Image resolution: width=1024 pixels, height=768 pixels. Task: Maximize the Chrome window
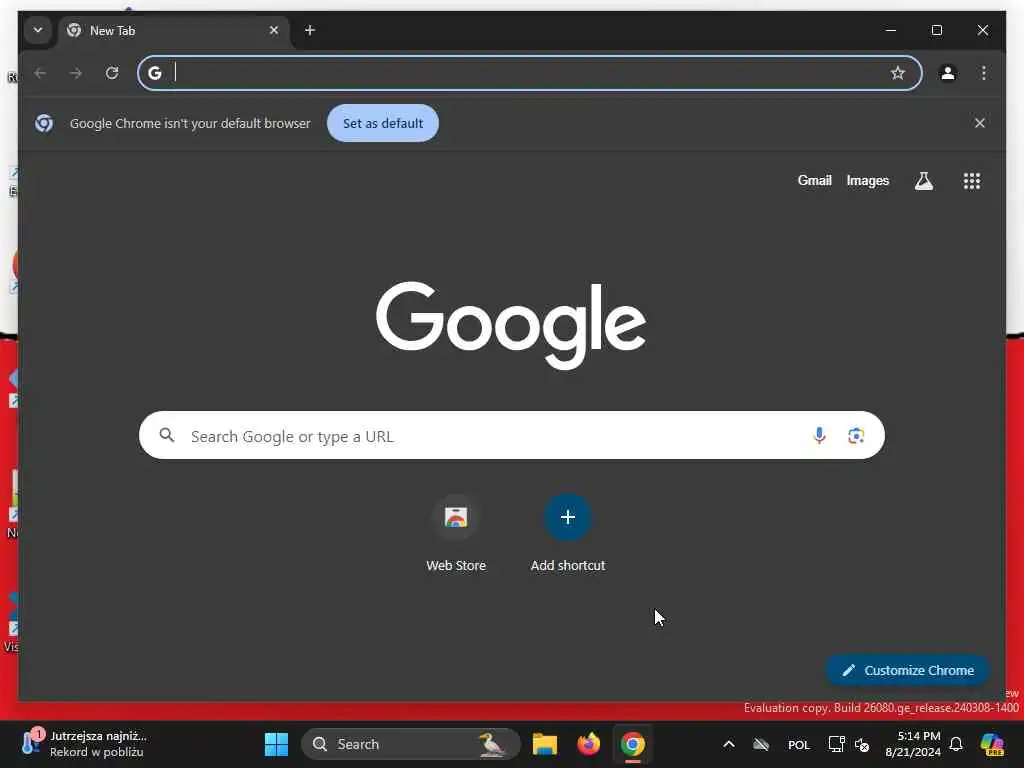point(936,30)
